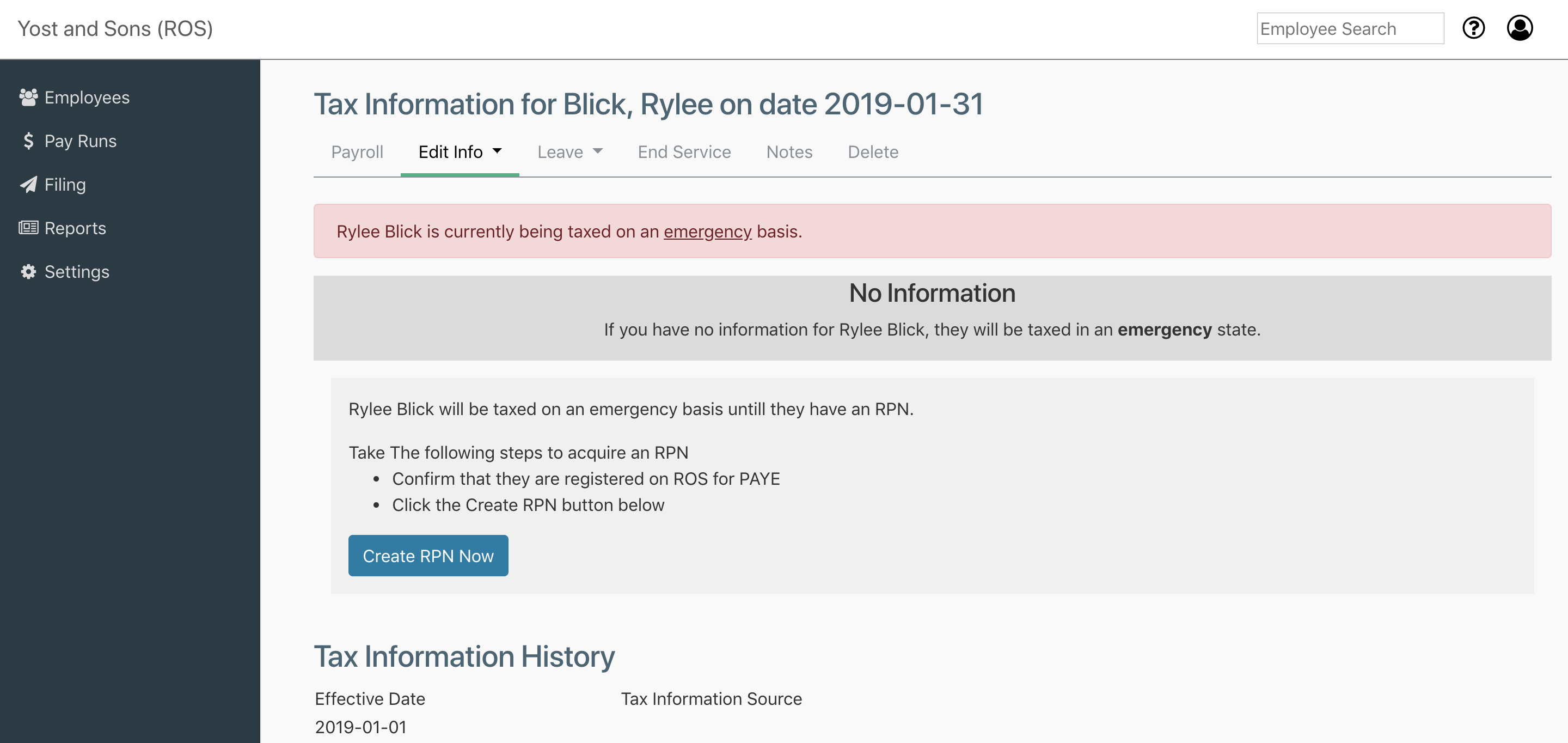1568x743 pixels.
Task: Follow the emergency link in red alert
Action: point(707,232)
